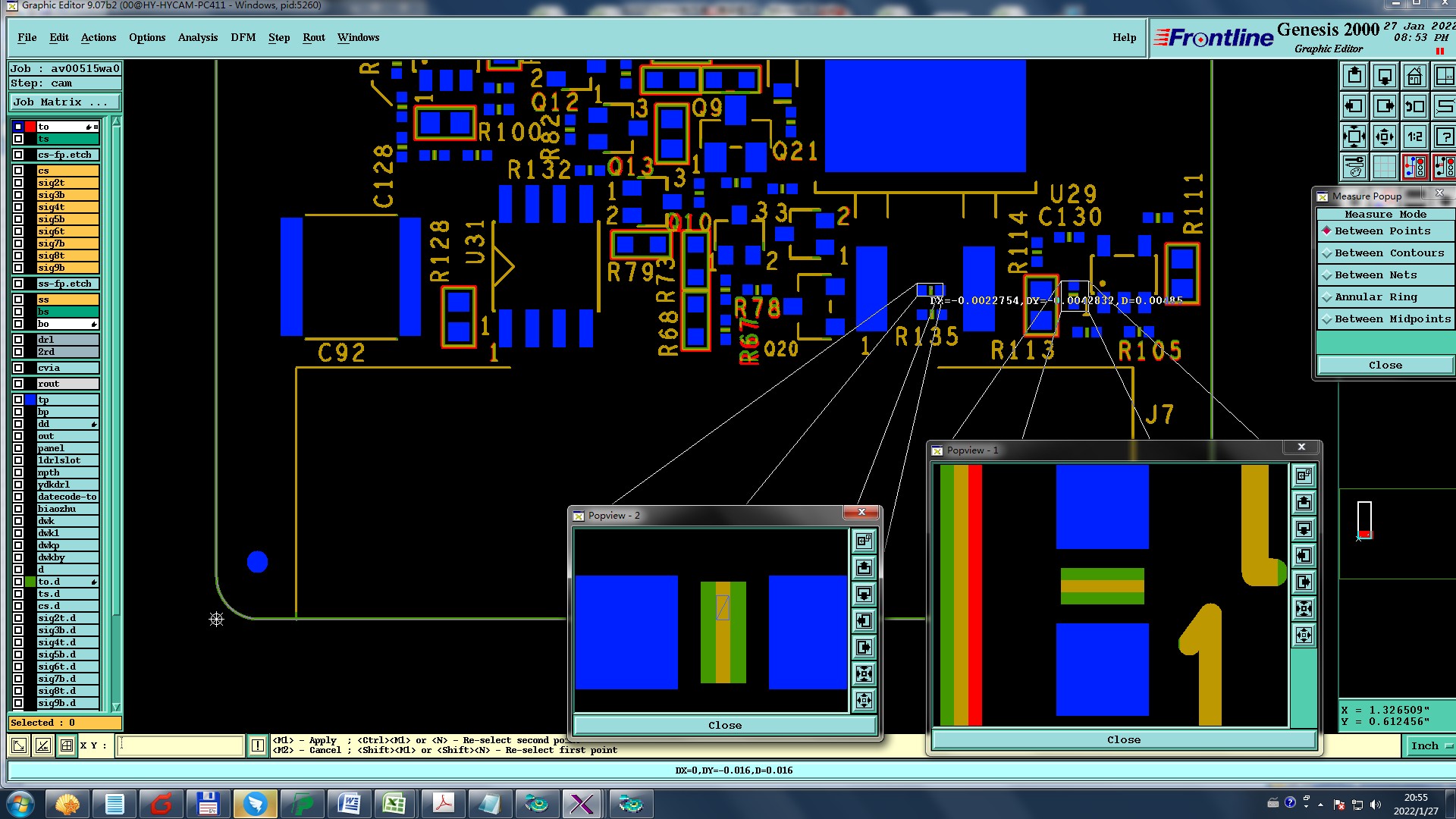Open the Inch units dropdown

(1430, 746)
